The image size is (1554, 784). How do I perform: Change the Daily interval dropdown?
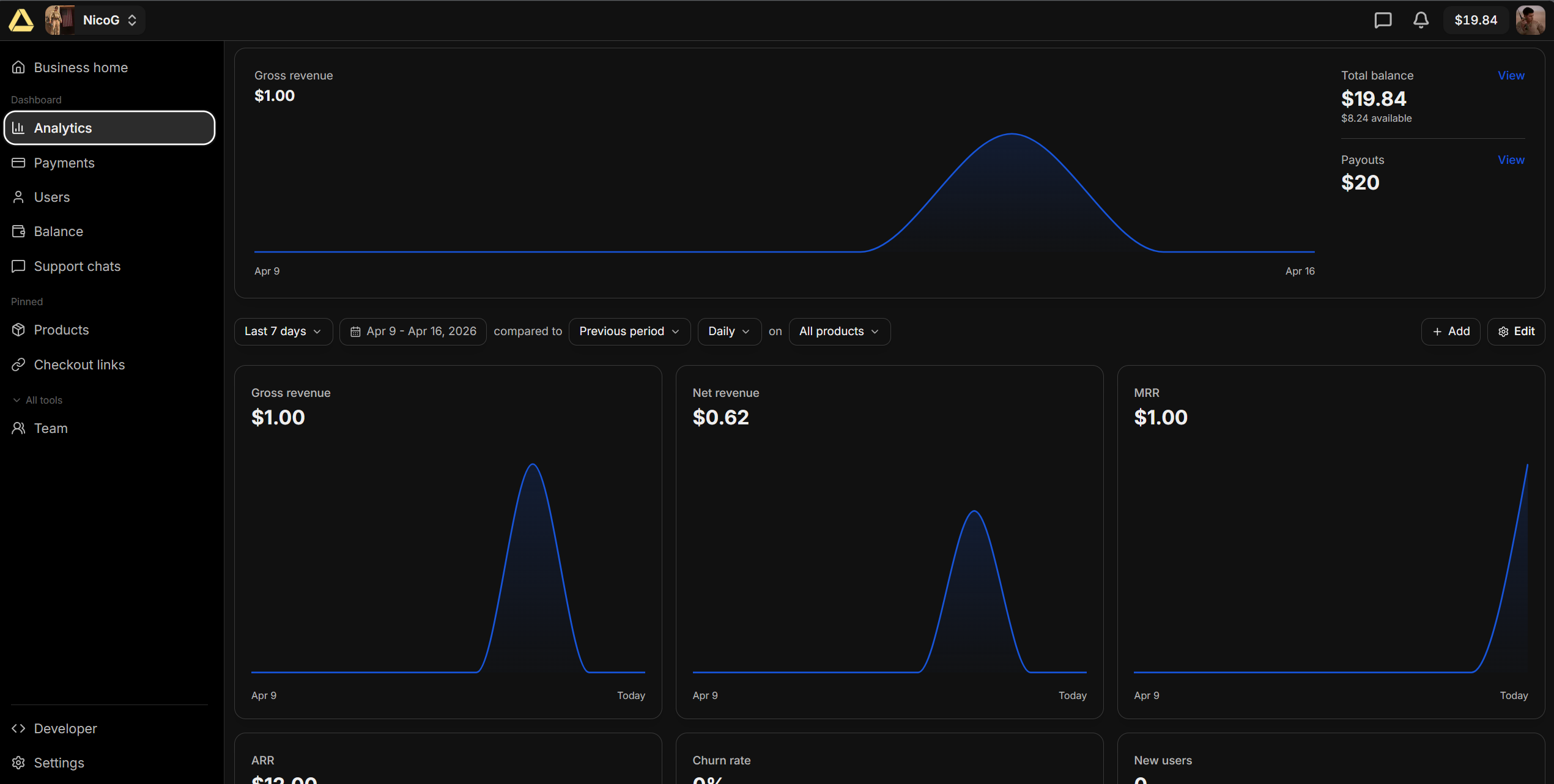click(x=729, y=331)
